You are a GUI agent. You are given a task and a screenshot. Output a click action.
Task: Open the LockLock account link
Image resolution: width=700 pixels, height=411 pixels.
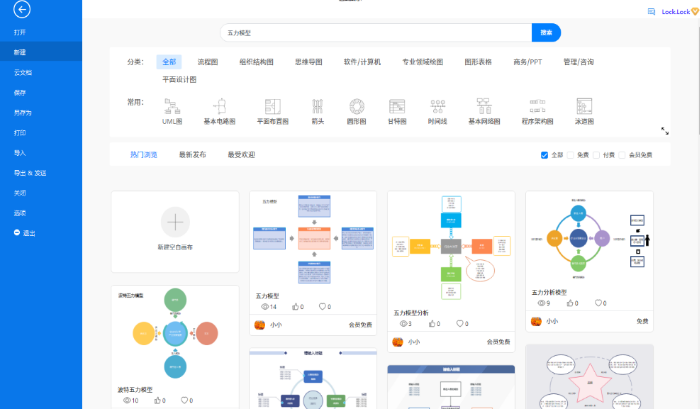pos(676,12)
